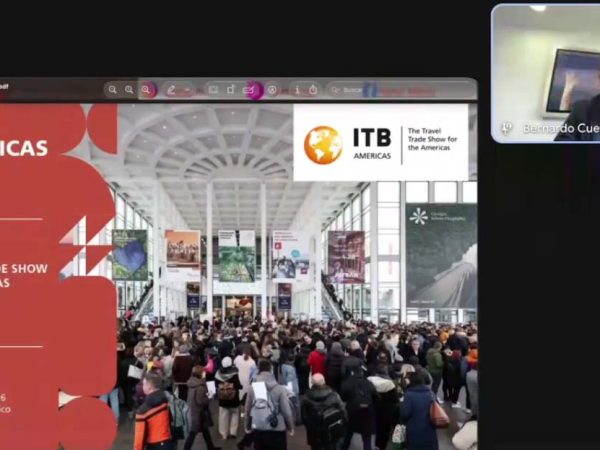600x450 pixels.
Task: Click the second zoom magnifier icon
Action: [129, 90]
